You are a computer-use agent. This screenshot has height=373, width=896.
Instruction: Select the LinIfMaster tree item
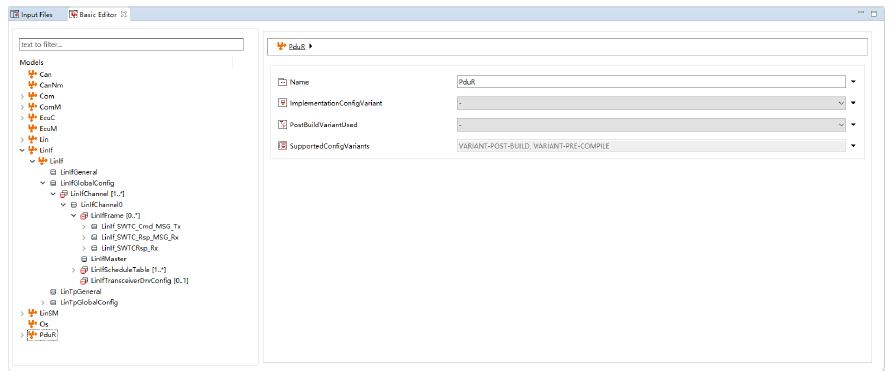point(109,259)
